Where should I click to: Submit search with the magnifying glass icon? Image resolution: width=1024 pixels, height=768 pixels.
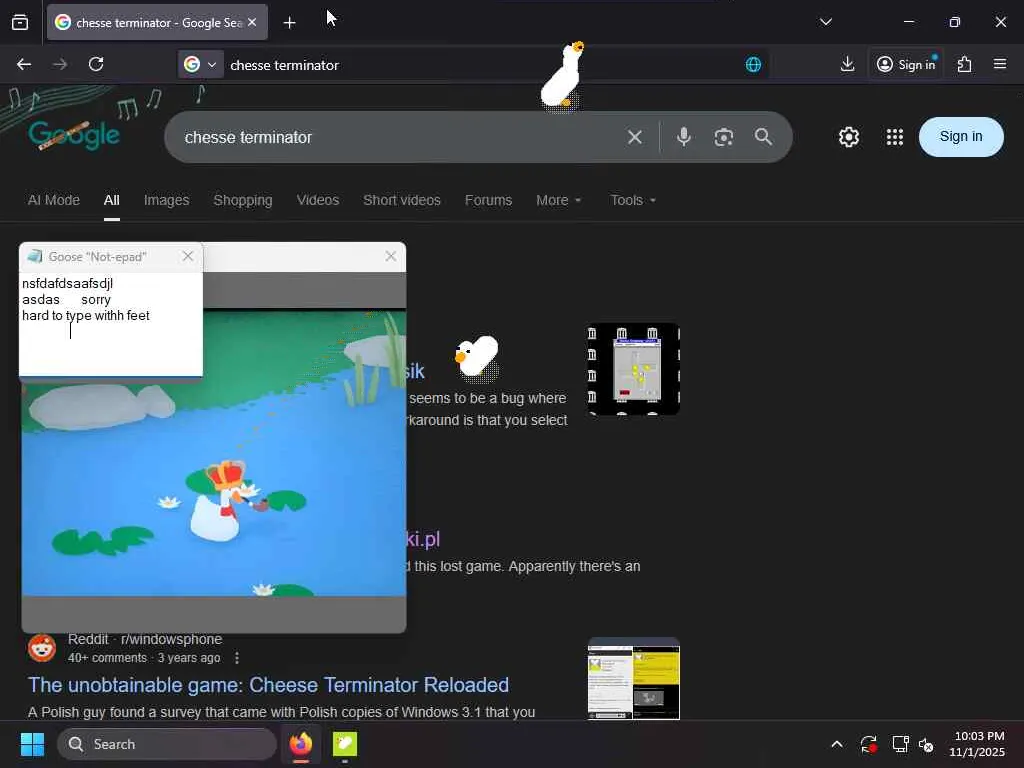[x=763, y=137]
